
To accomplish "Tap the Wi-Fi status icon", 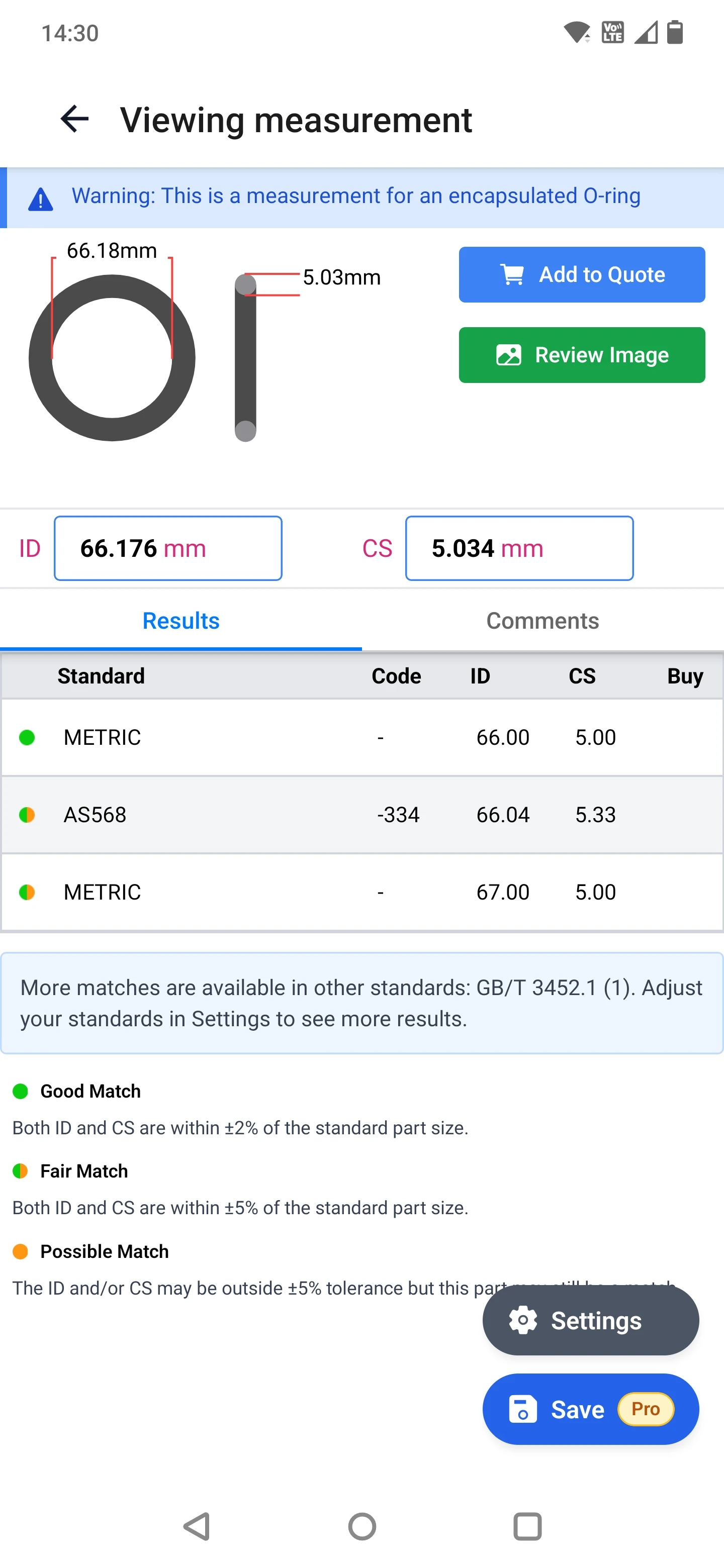I will [x=577, y=32].
